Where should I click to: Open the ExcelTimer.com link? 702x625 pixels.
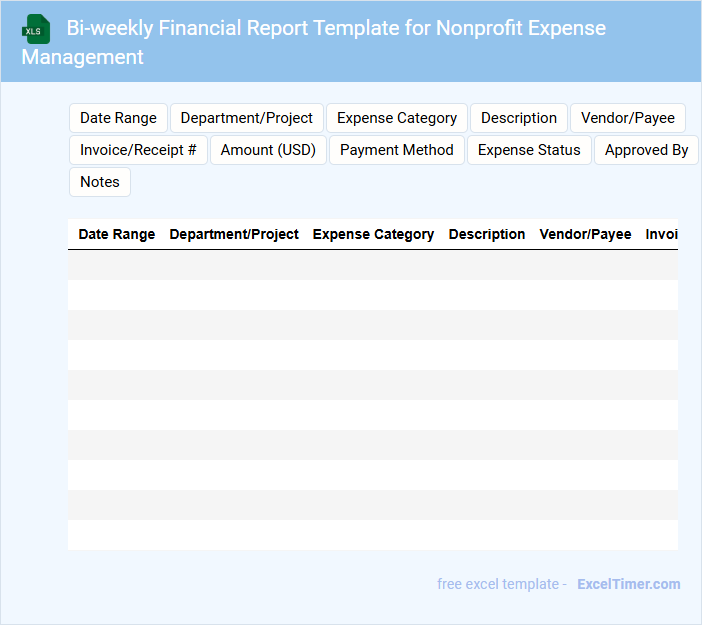[x=629, y=584]
